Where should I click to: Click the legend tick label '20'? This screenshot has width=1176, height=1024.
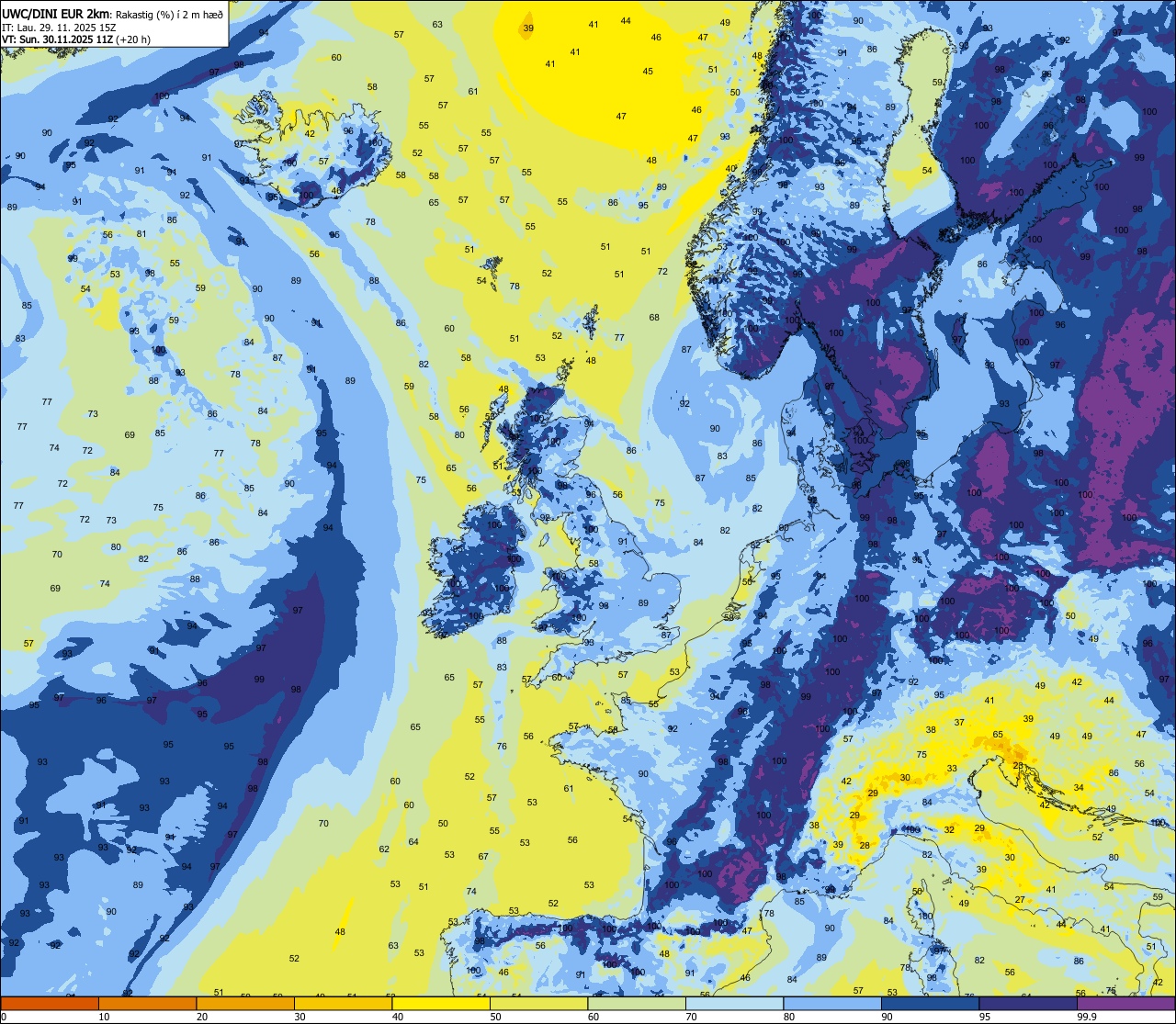point(202,1017)
